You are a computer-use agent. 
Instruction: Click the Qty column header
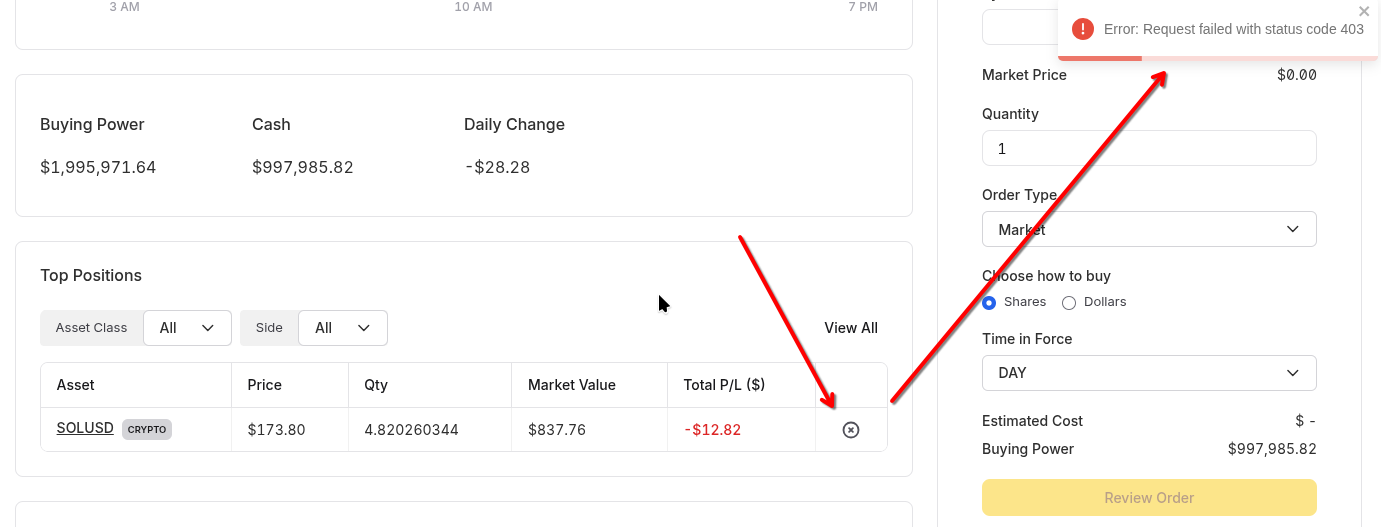[x=376, y=385]
